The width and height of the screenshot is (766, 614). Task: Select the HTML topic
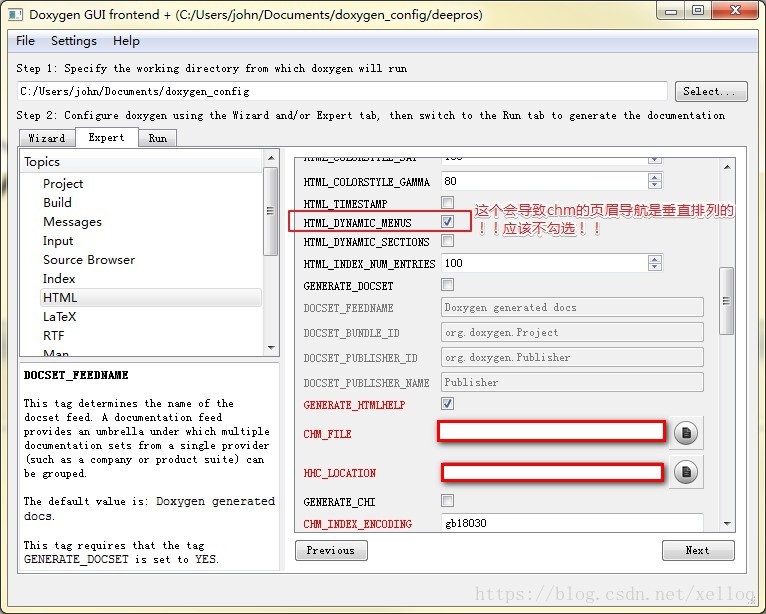click(151, 297)
